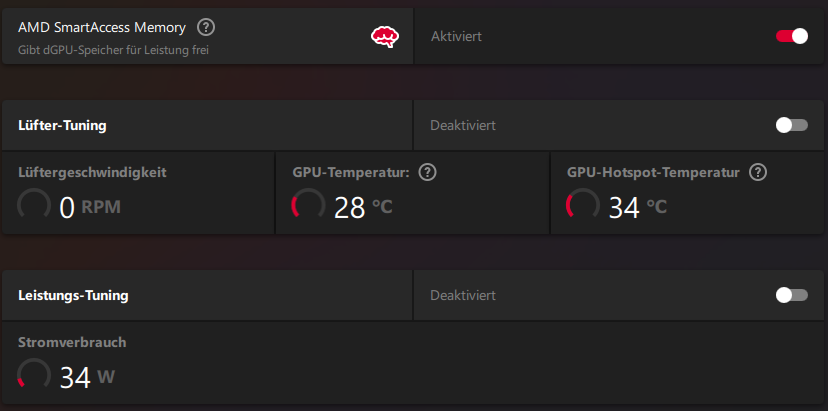The height and width of the screenshot is (411, 828).
Task: Click the Aktiviert status label
Action: coord(456,36)
